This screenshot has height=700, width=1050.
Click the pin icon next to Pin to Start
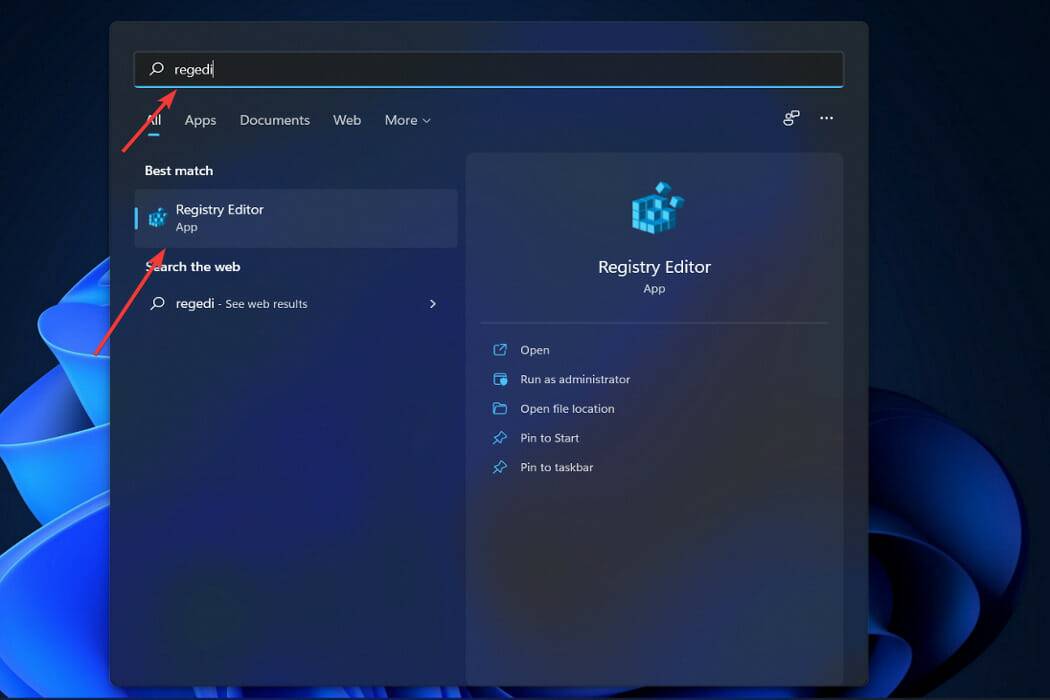[500, 438]
